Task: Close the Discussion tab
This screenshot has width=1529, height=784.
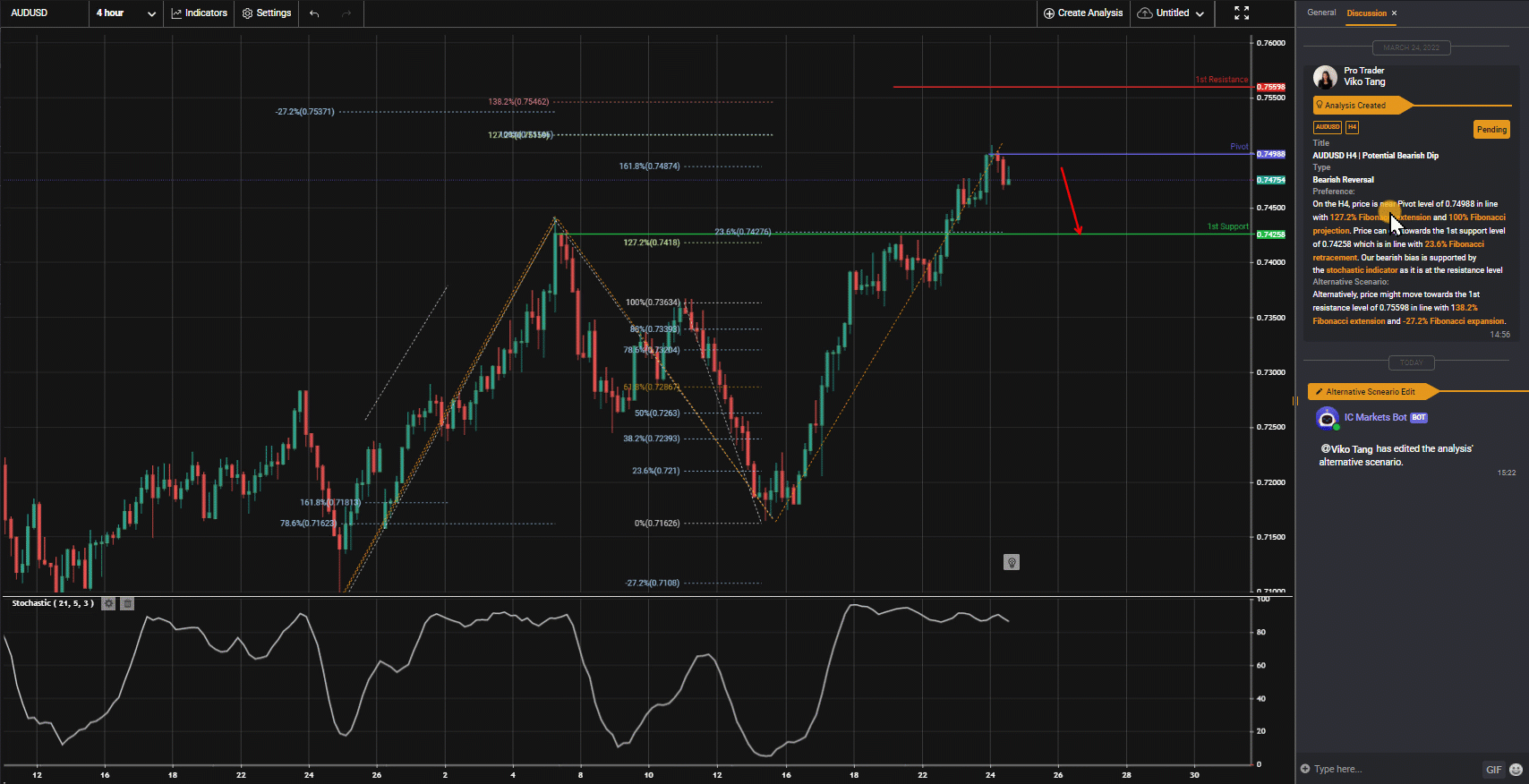Action: click(x=1394, y=13)
